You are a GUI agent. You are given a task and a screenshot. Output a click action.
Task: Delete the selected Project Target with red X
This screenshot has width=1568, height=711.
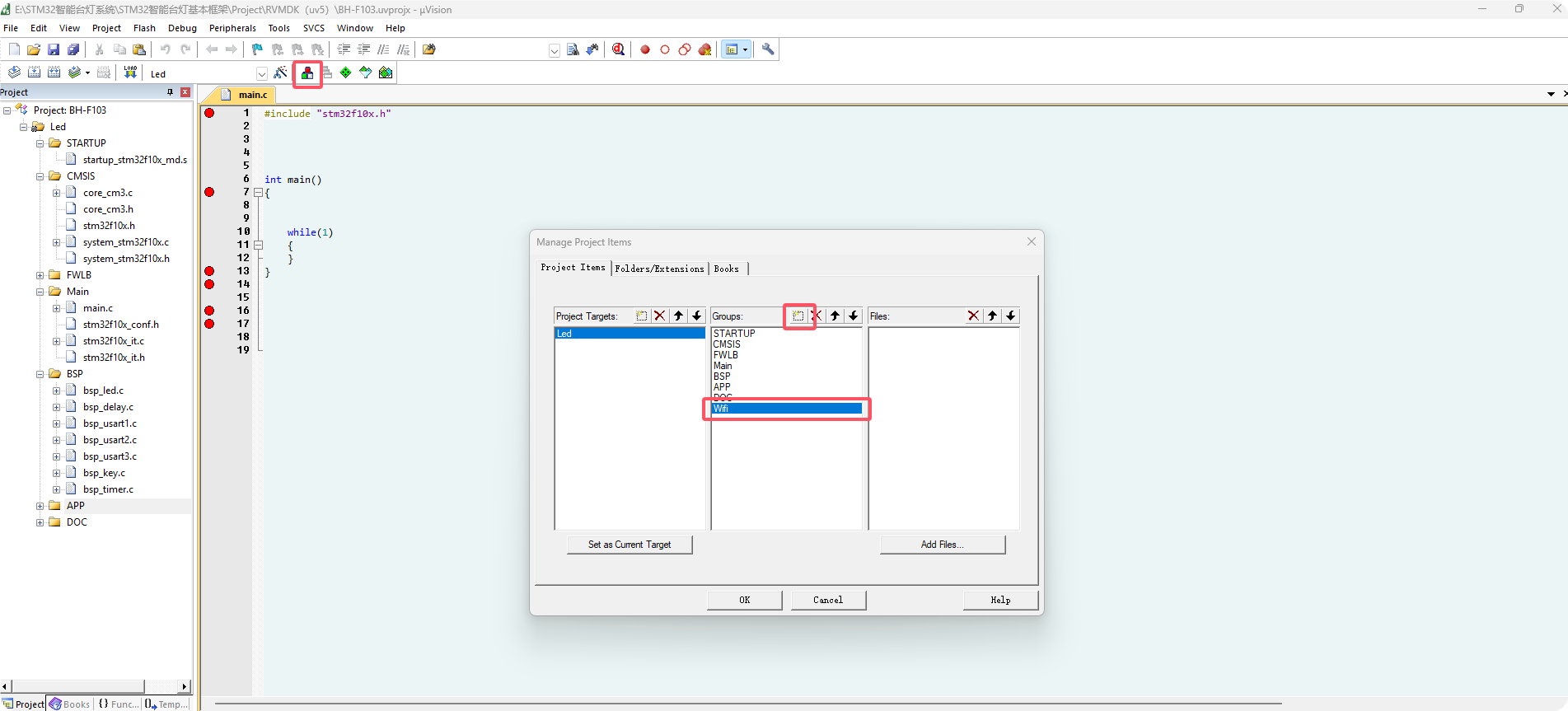[x=660, y=316]
